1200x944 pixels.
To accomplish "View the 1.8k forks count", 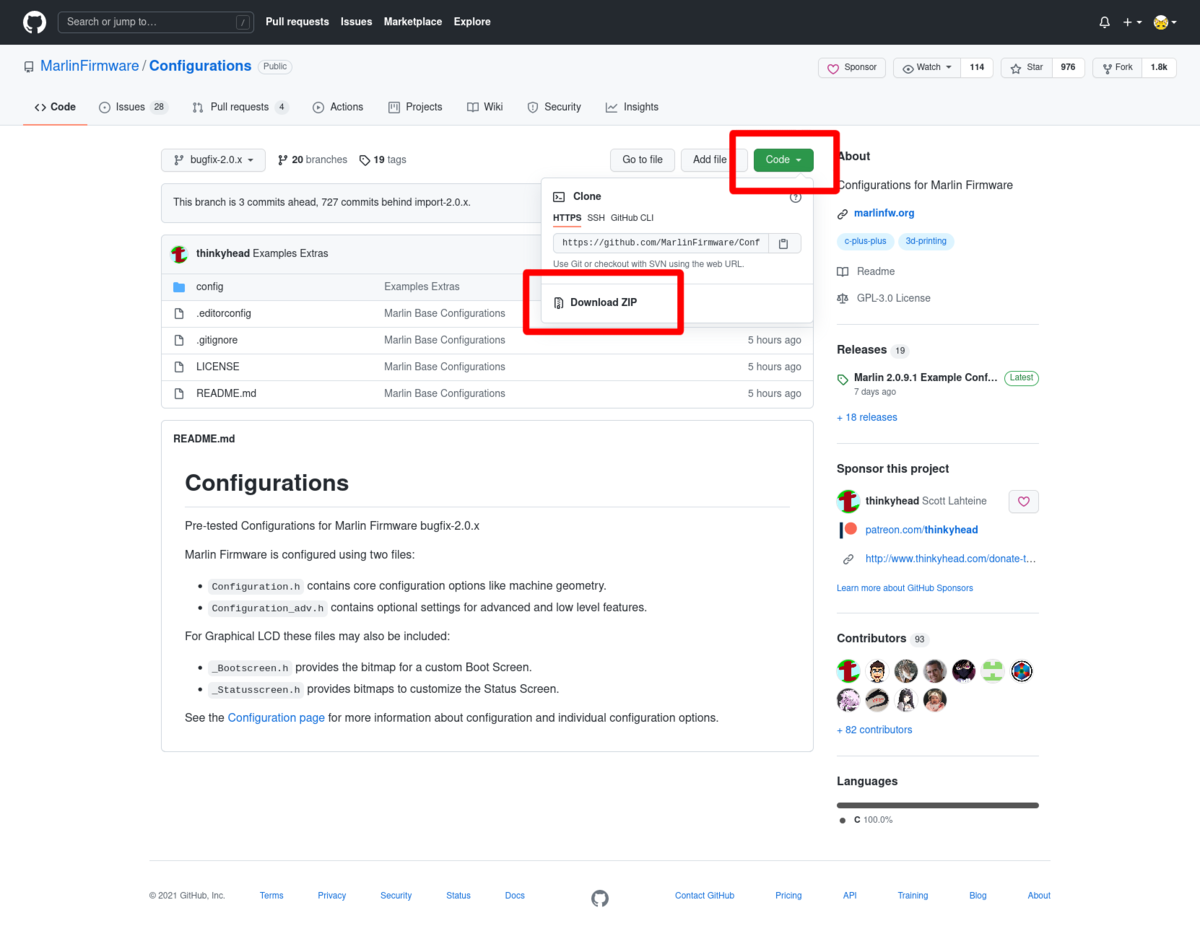I will (x=1159, y=68).
